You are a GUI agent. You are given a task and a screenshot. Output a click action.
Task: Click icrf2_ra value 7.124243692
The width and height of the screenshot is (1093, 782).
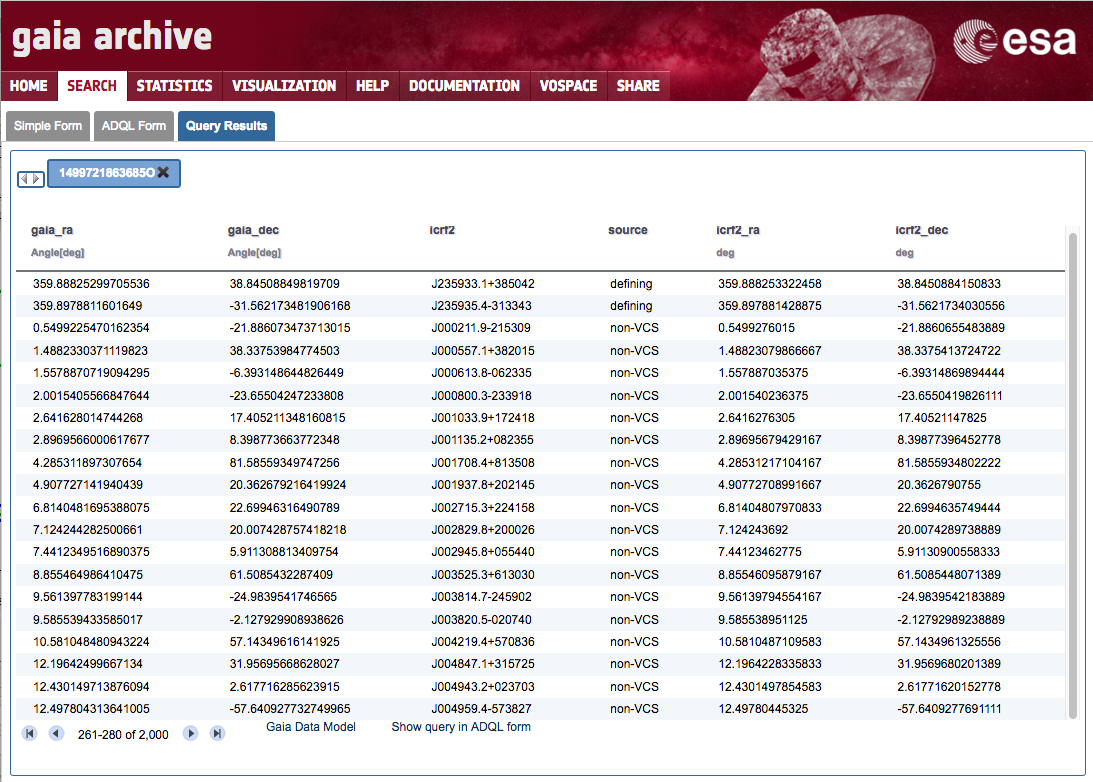click(x=754, y=530)
